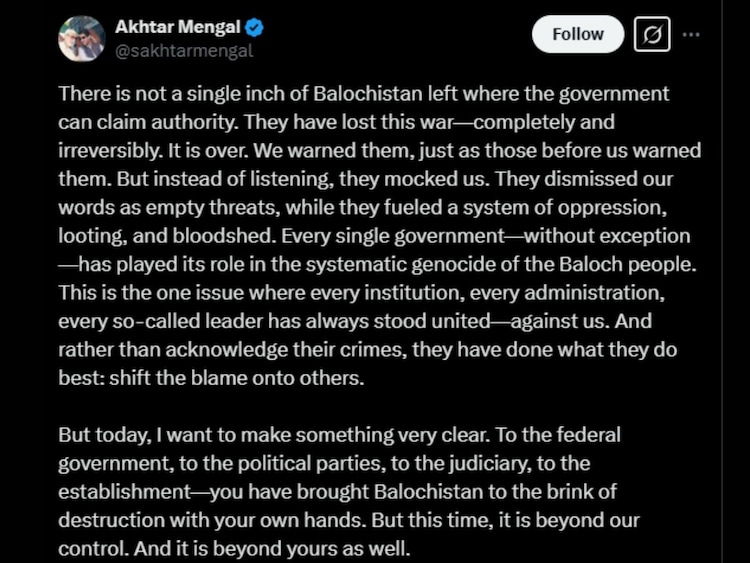Click the Grok explain-post icon

651,35
